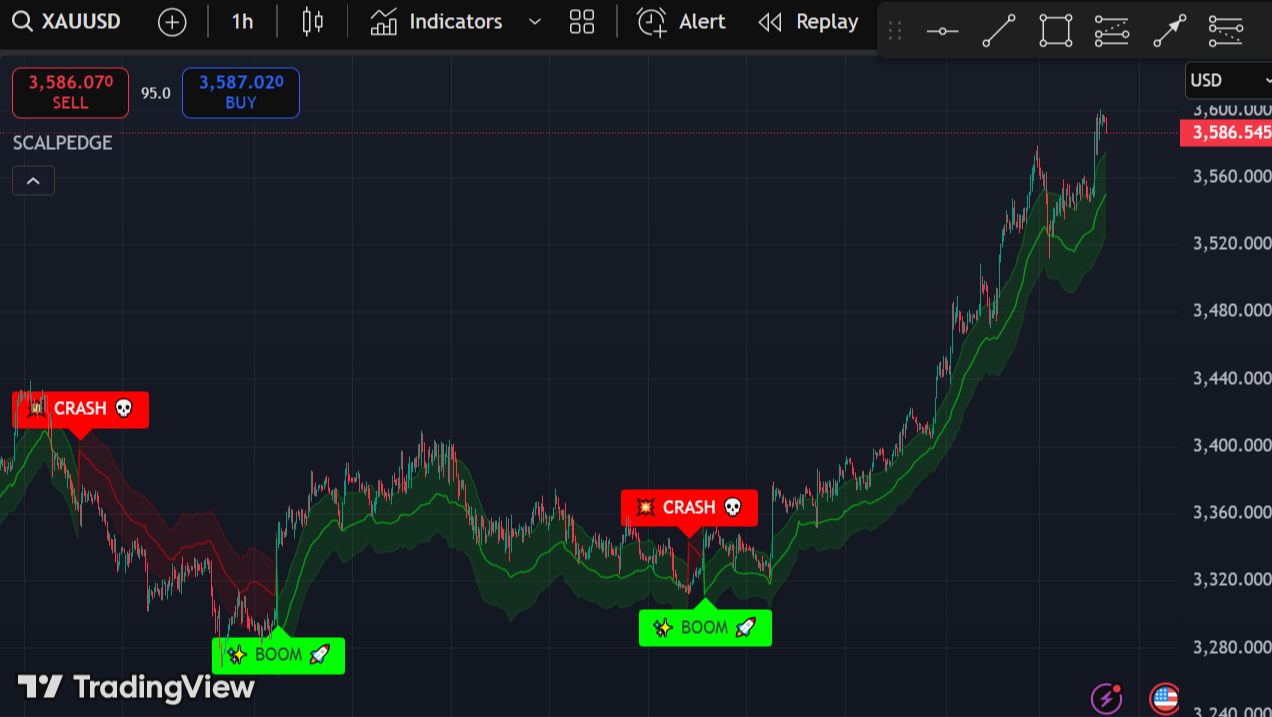Screen dimensions: 1272x717
Task: Collapse the indicator legend chevron
Action: [33, 181]
